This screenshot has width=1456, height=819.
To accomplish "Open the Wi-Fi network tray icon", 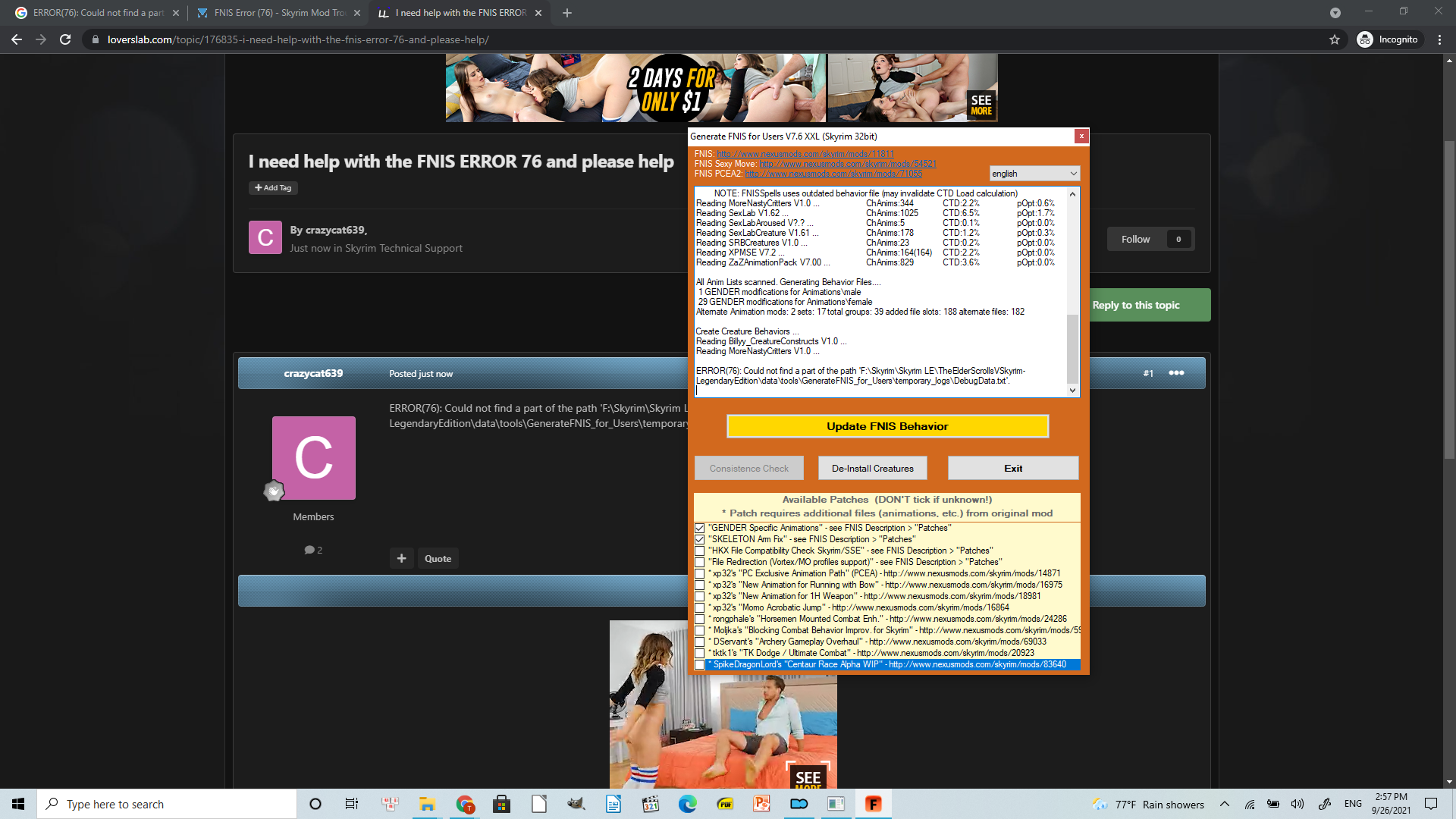I will 1250,804.
